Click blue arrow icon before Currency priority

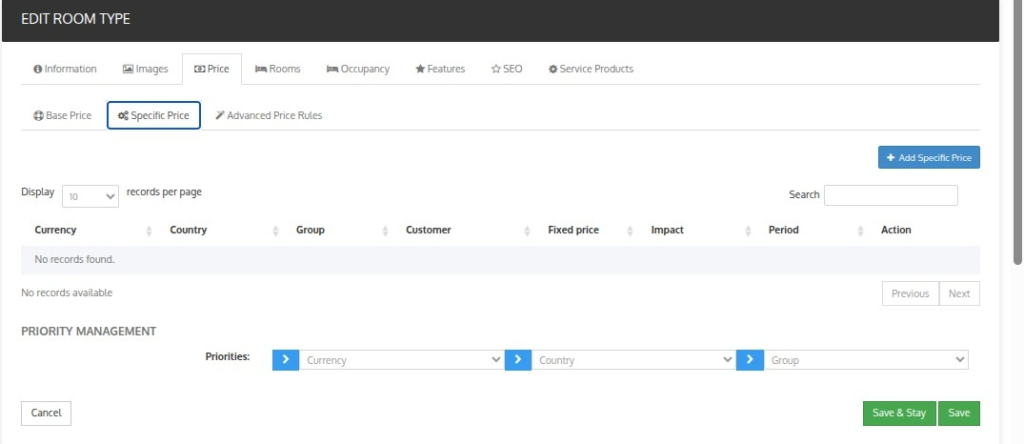285,360
